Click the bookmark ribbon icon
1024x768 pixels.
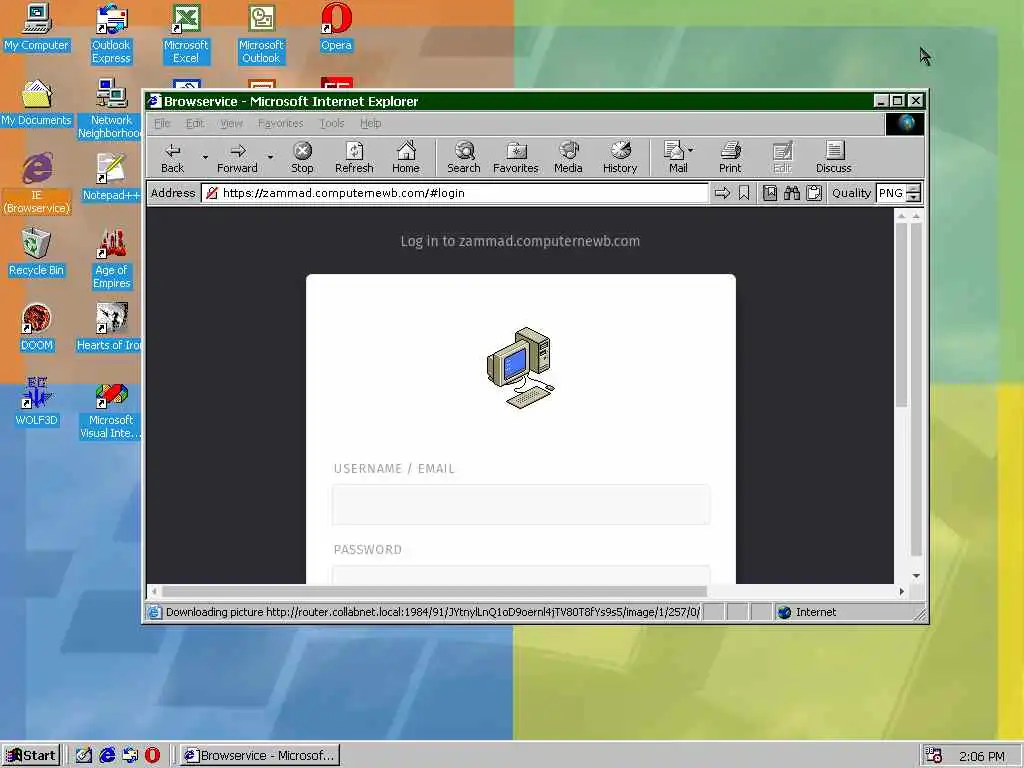[x=744, y=193]
